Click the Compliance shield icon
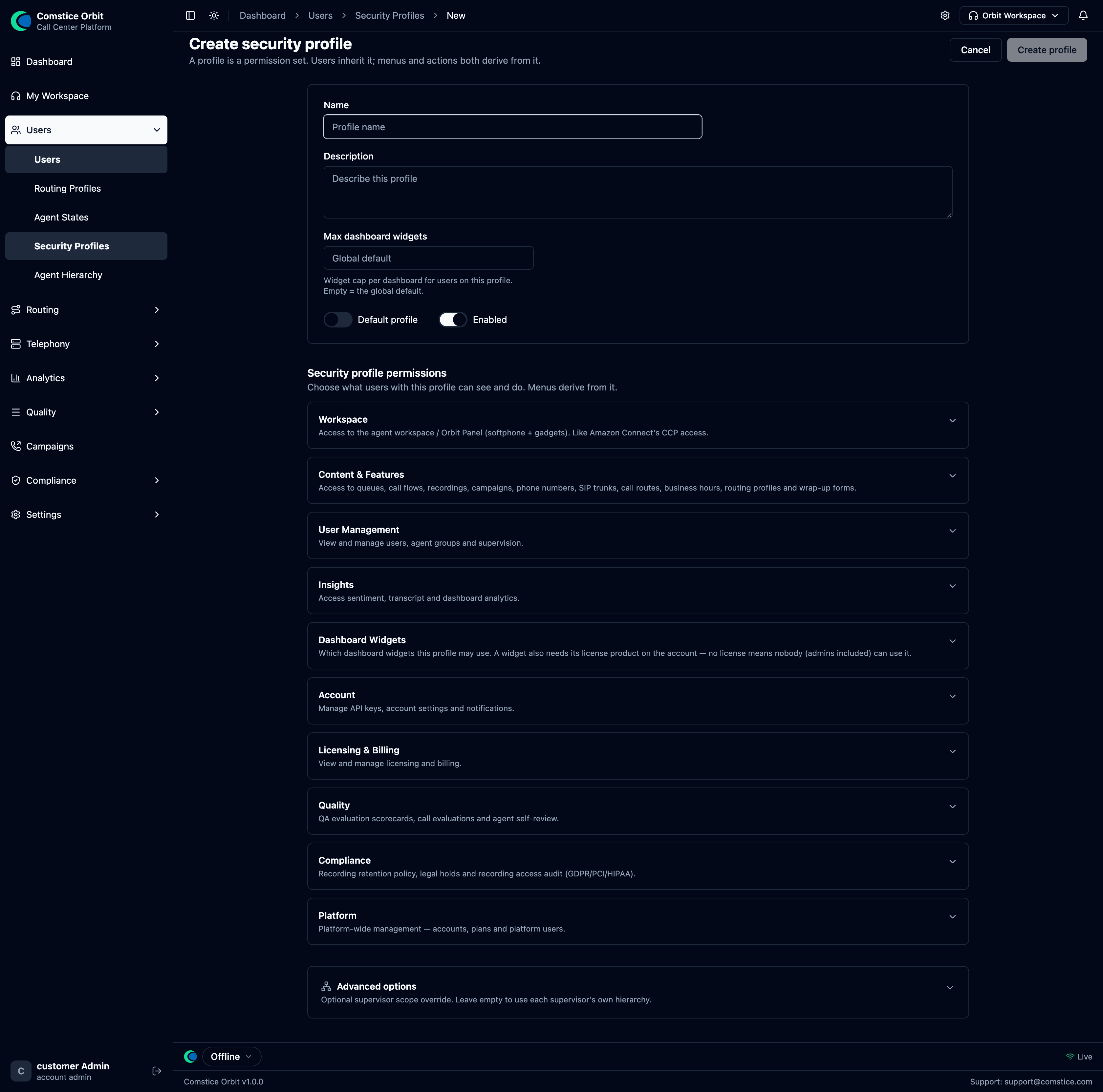This screenshot has width=1103, height=1092. click(x=16, y=480)
